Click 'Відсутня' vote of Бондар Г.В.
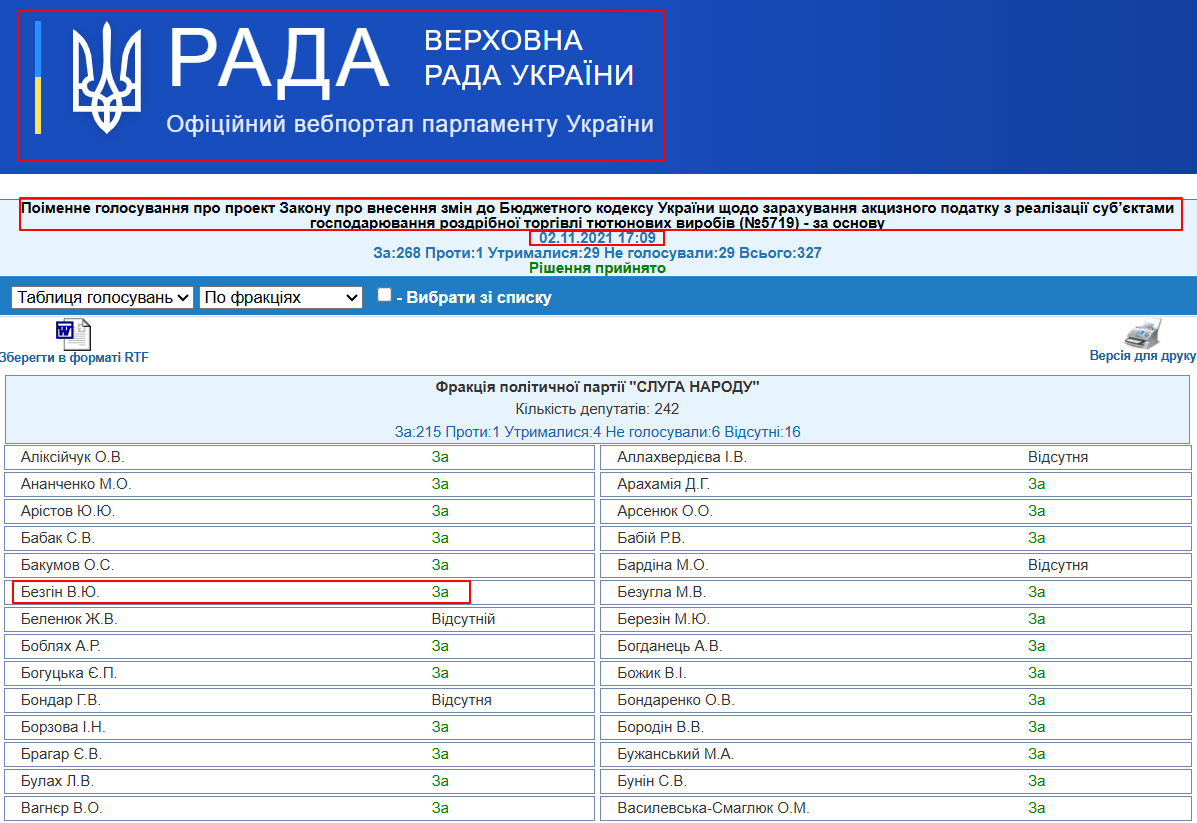1197x823 pixels. [462, 700]
